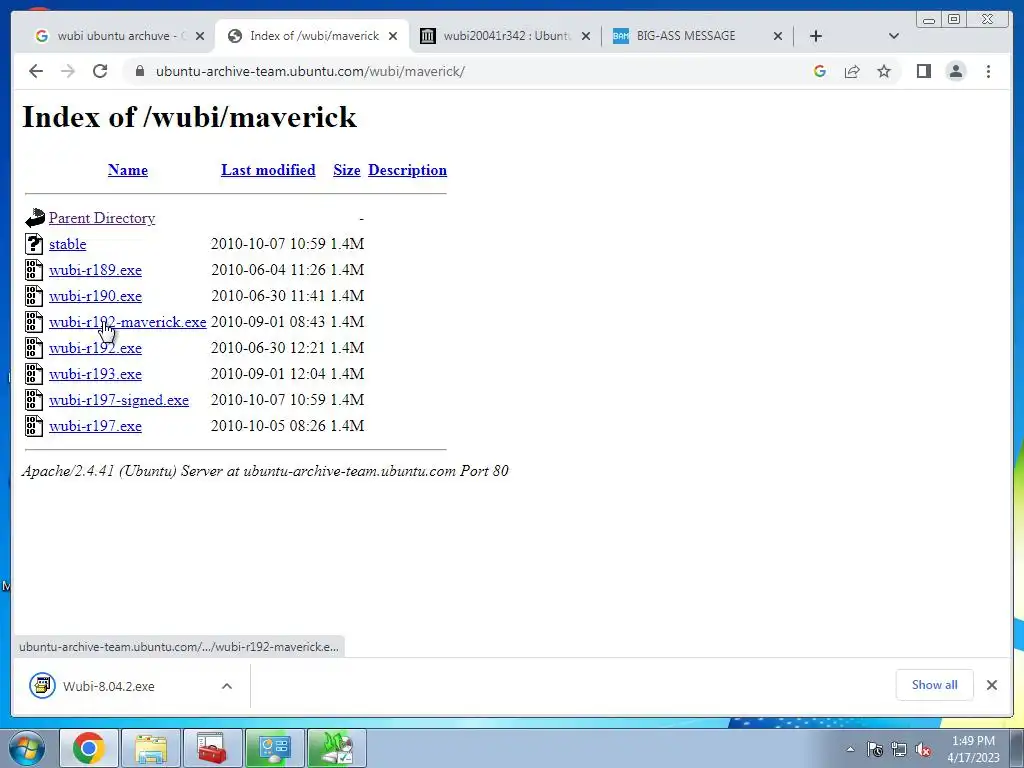Go back to the previous page
This screenshot has height=768, width=1024.
(x=36, y=71)
